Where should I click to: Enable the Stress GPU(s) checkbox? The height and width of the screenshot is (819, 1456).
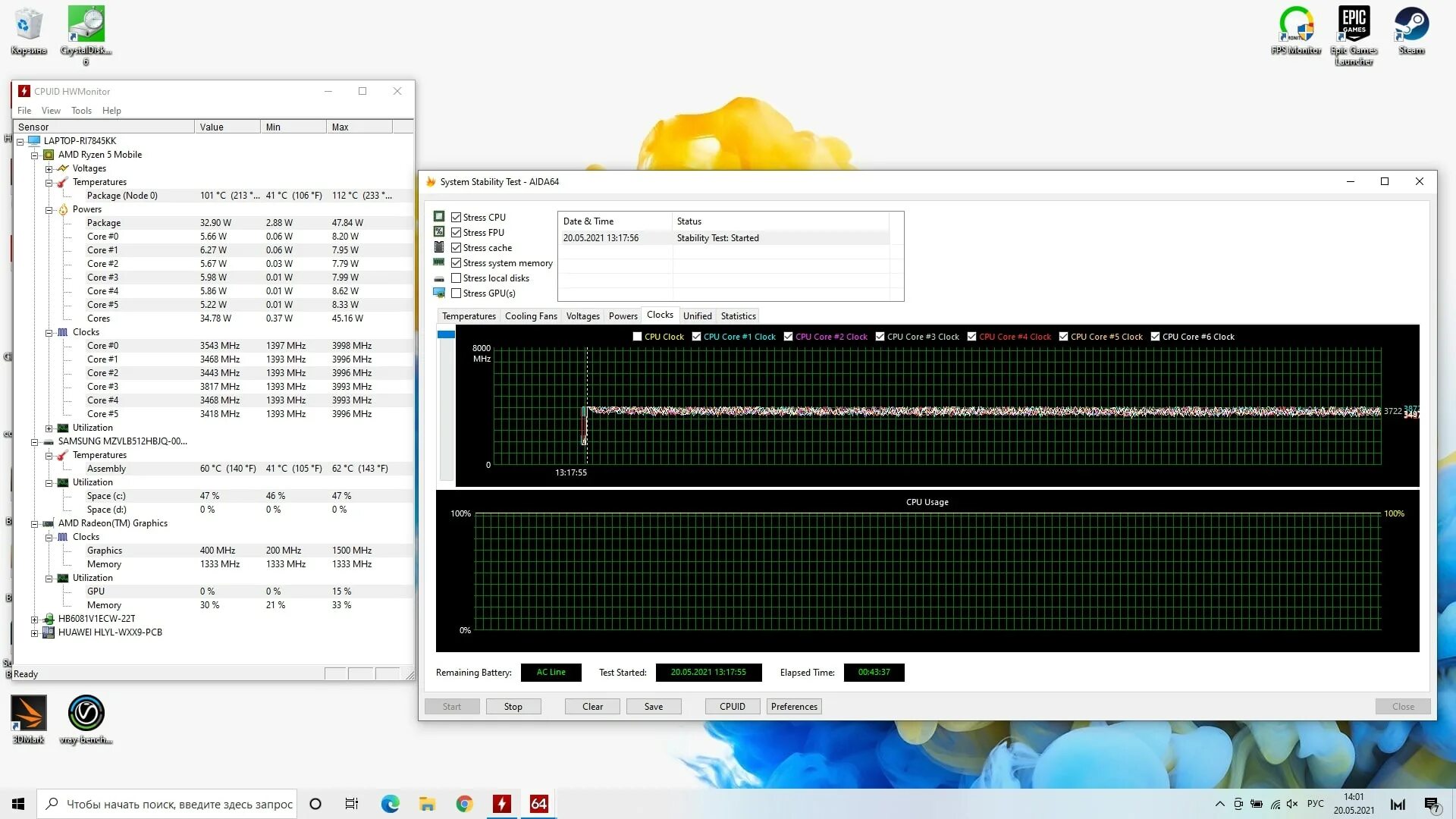tap(456, 293)
